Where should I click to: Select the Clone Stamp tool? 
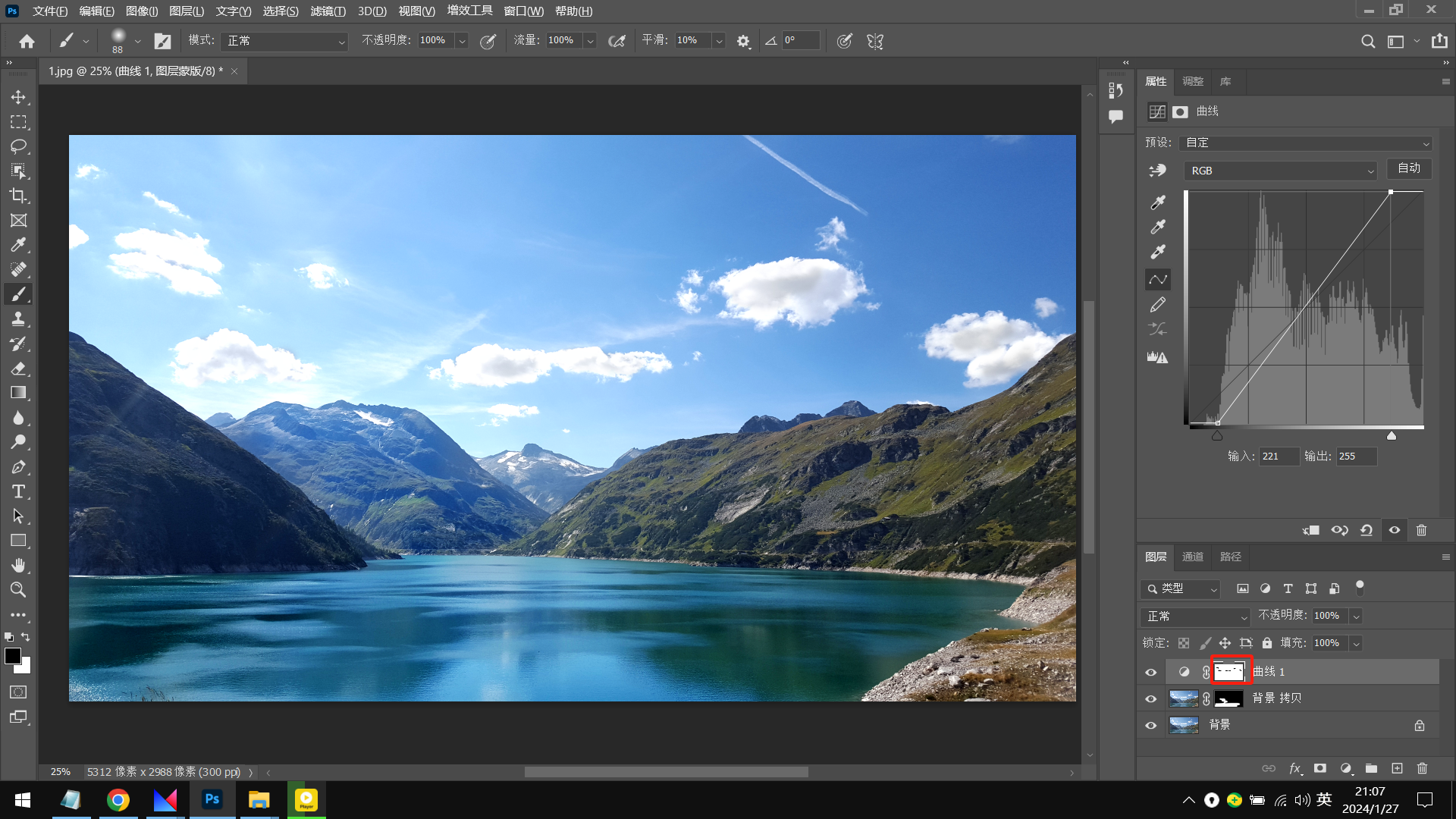[18, 319]
